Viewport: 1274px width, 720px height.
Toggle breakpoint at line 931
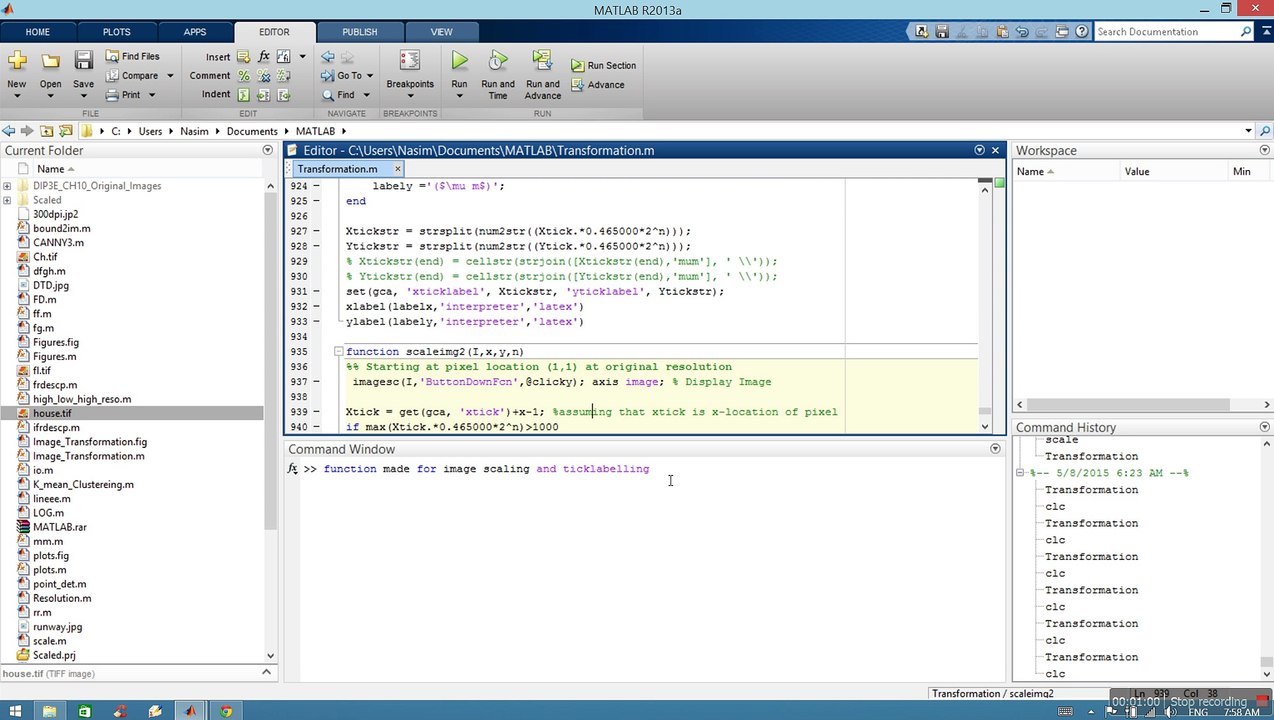coord(317,292)
